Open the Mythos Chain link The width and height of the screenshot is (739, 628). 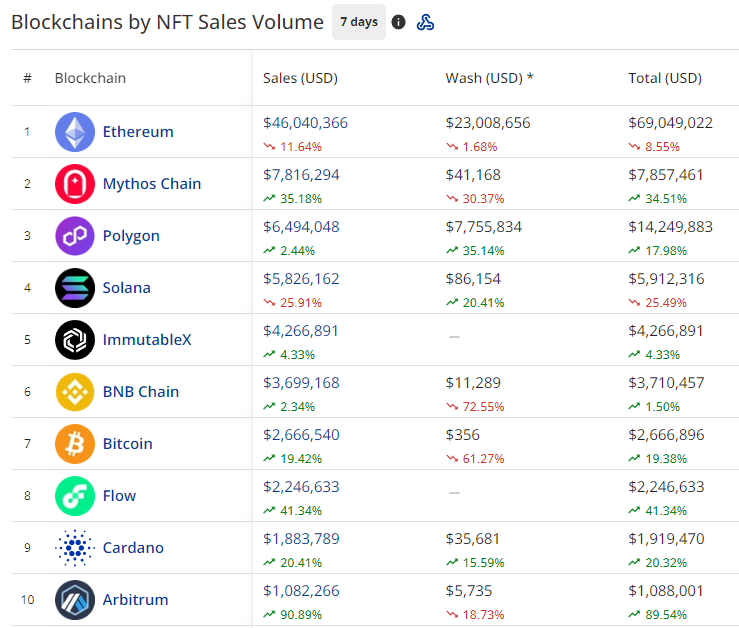click(152, 184)
